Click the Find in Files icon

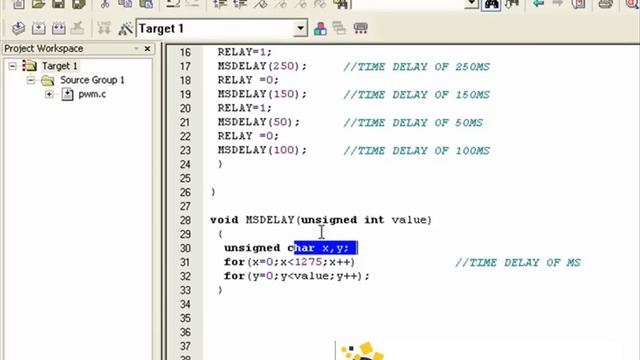pos(341,4)
